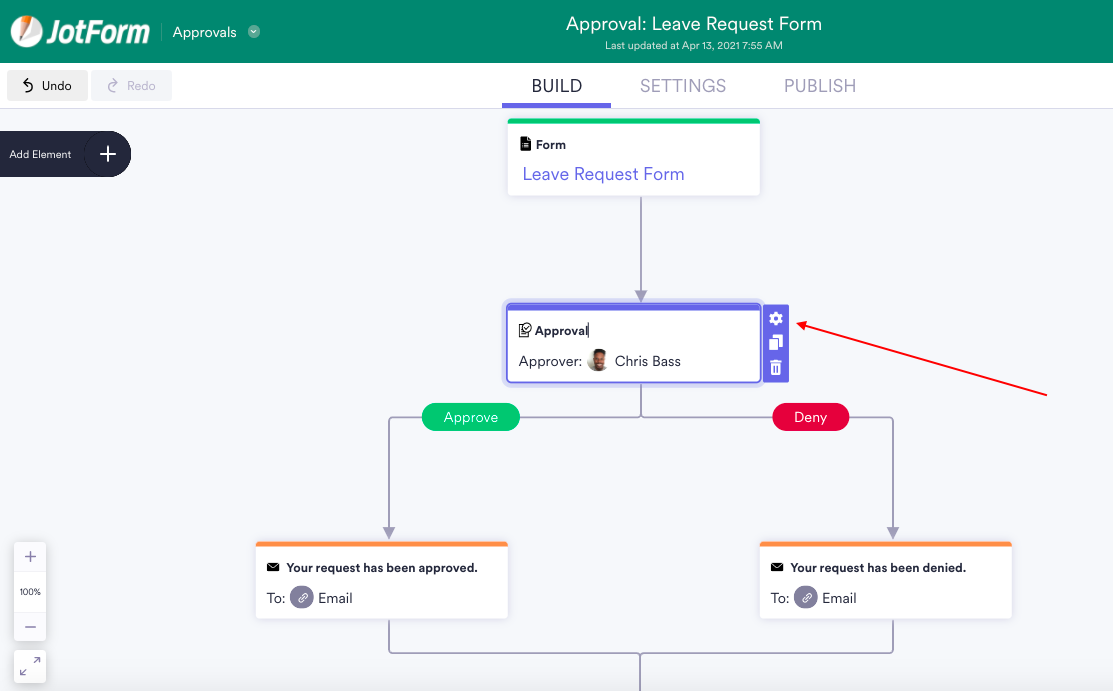1113x691 pixels.
Task: Select the red Deny branch label
Action: pos(810,417)
